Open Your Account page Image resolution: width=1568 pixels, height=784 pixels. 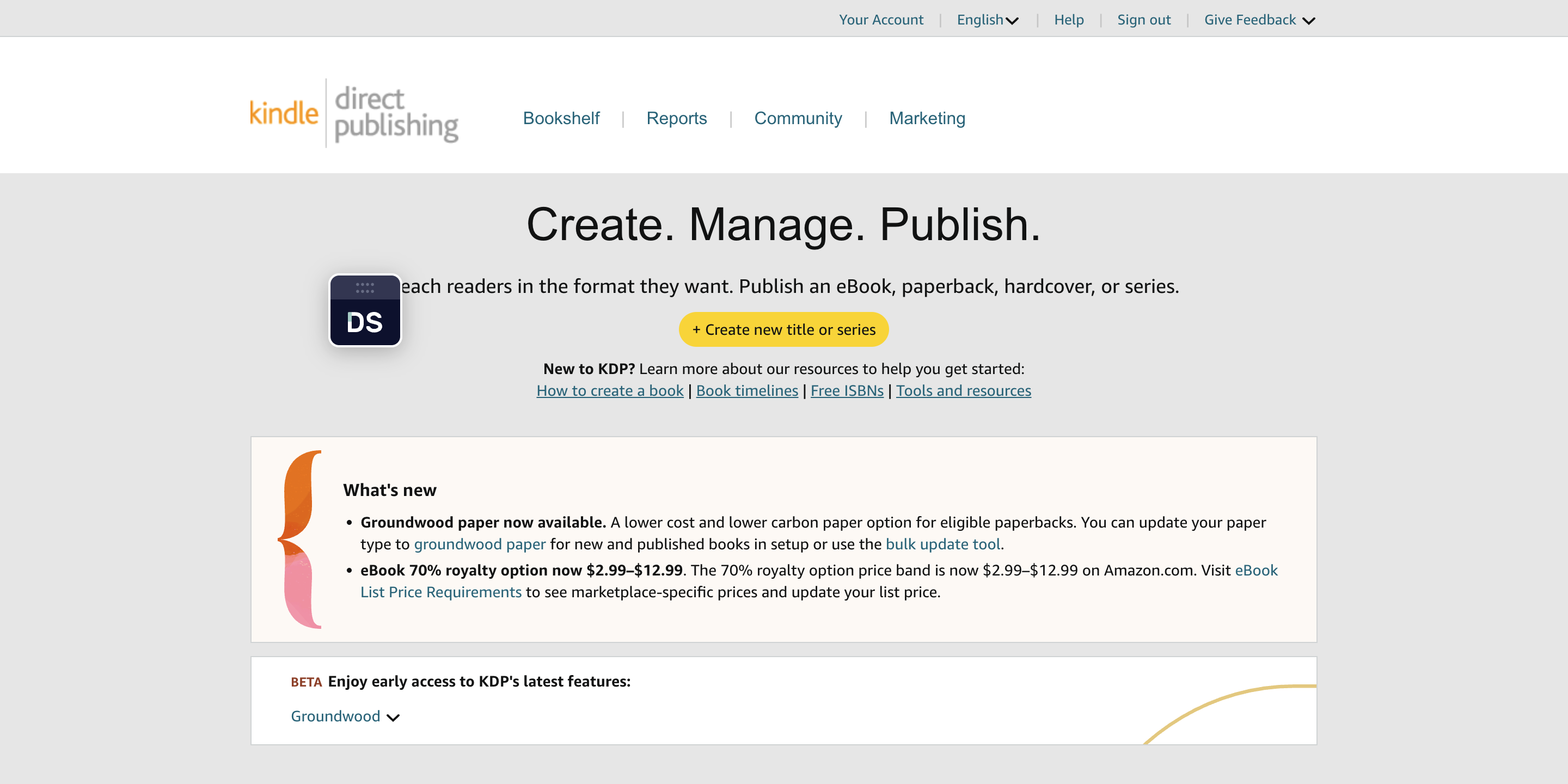click(x=881, y=20)
